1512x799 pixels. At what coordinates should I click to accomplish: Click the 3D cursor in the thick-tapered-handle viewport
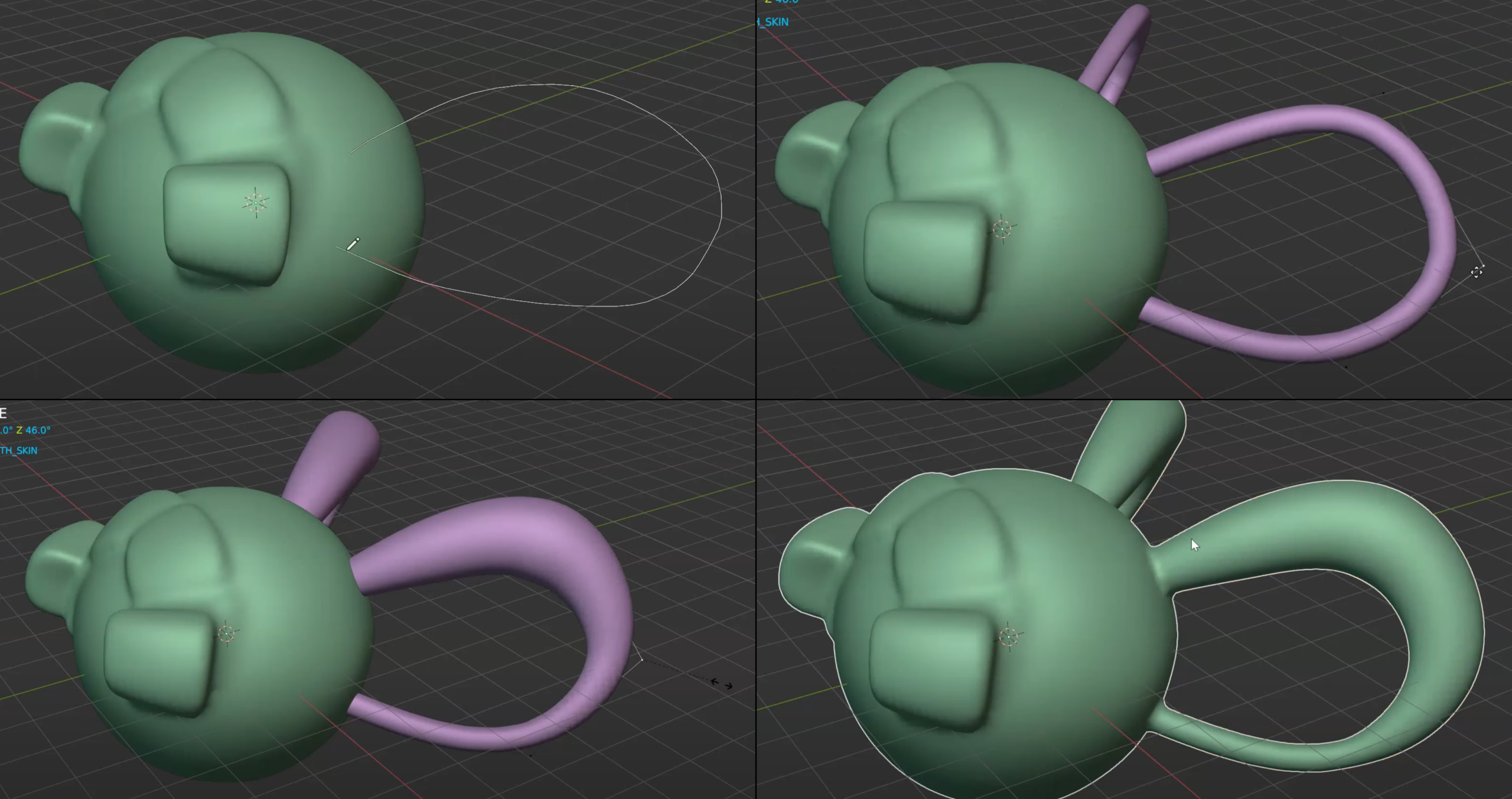pos(226,634)
